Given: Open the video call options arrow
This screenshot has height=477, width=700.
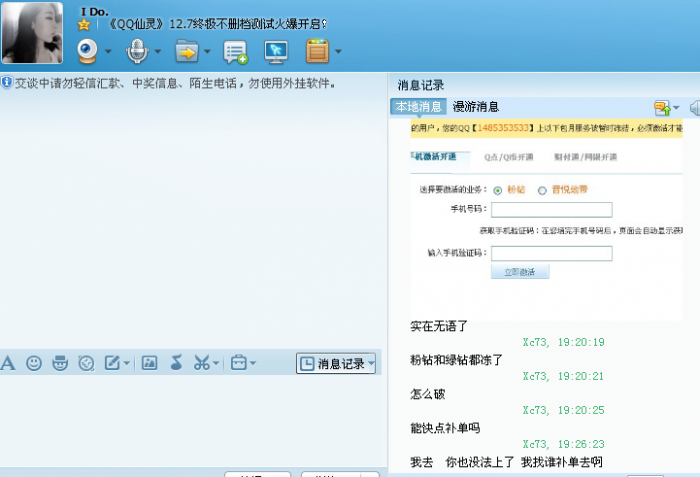Looking at the screenshot, I should [x=108, y=51].
